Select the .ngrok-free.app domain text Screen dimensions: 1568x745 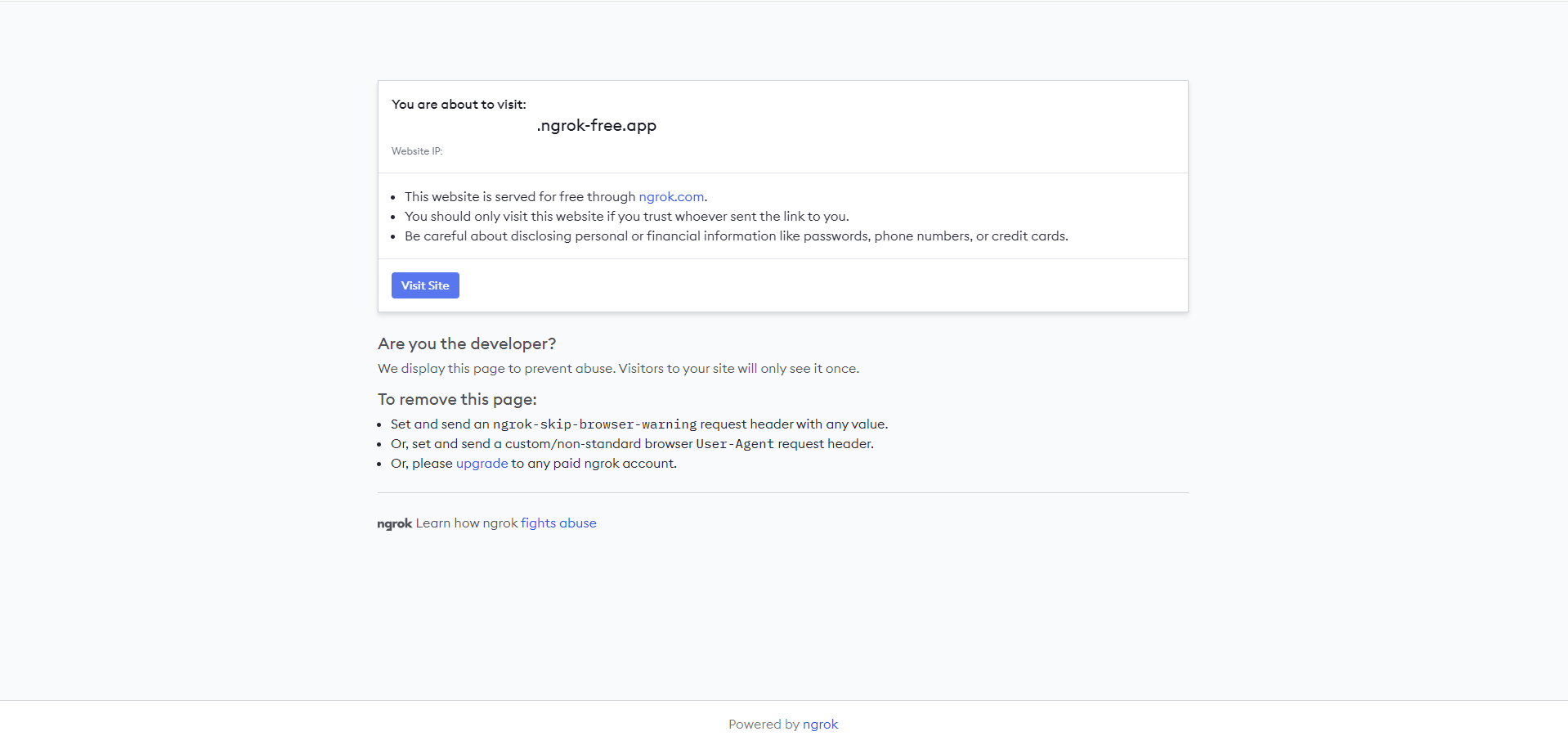point(597,126)
